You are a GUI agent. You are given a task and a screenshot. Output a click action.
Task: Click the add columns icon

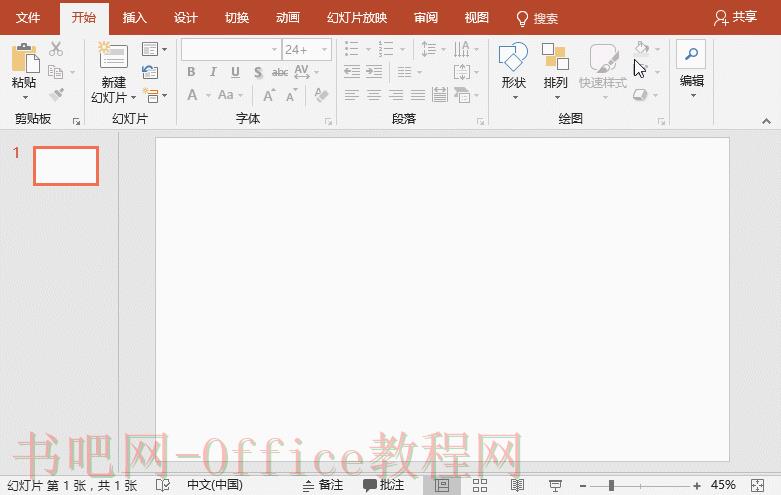pos(404,72)
